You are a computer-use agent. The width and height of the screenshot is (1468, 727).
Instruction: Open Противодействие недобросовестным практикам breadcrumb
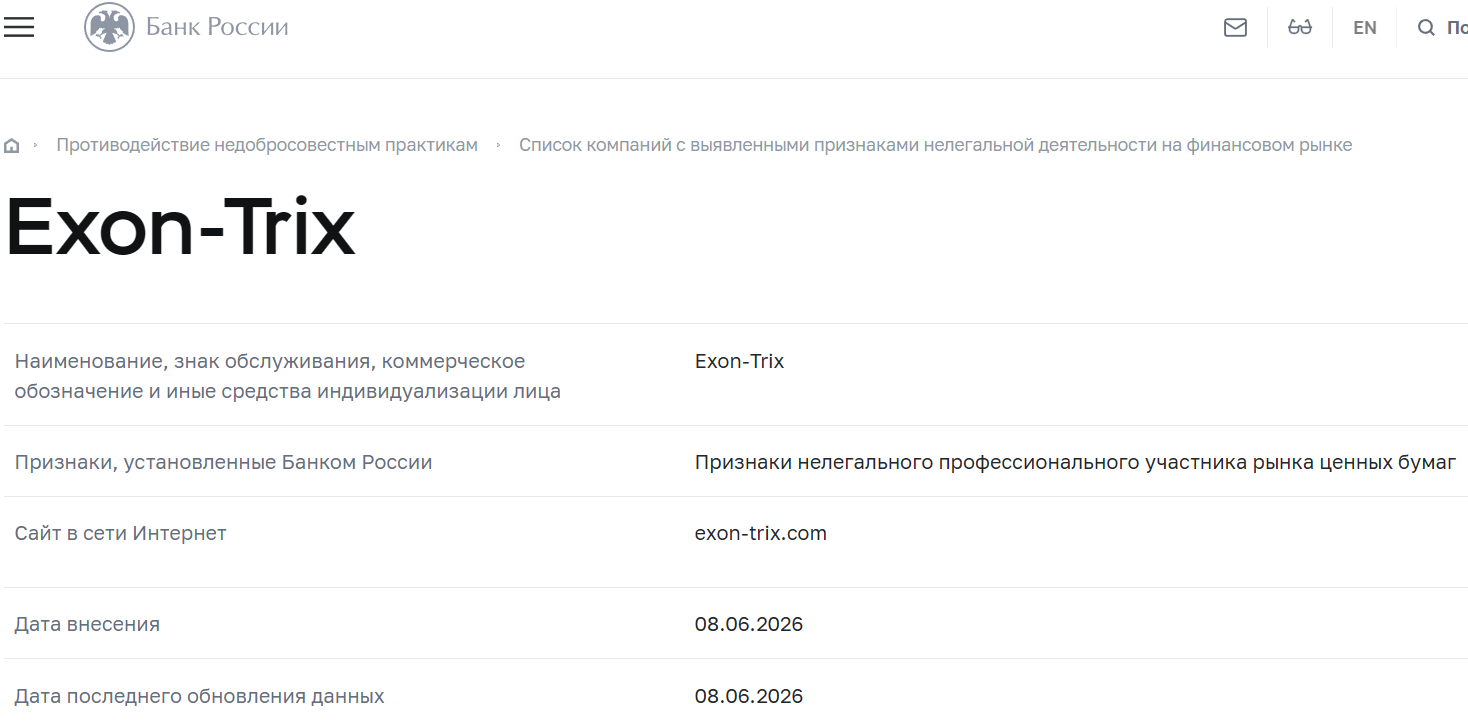pyautogui.click(x=267, y=145)
